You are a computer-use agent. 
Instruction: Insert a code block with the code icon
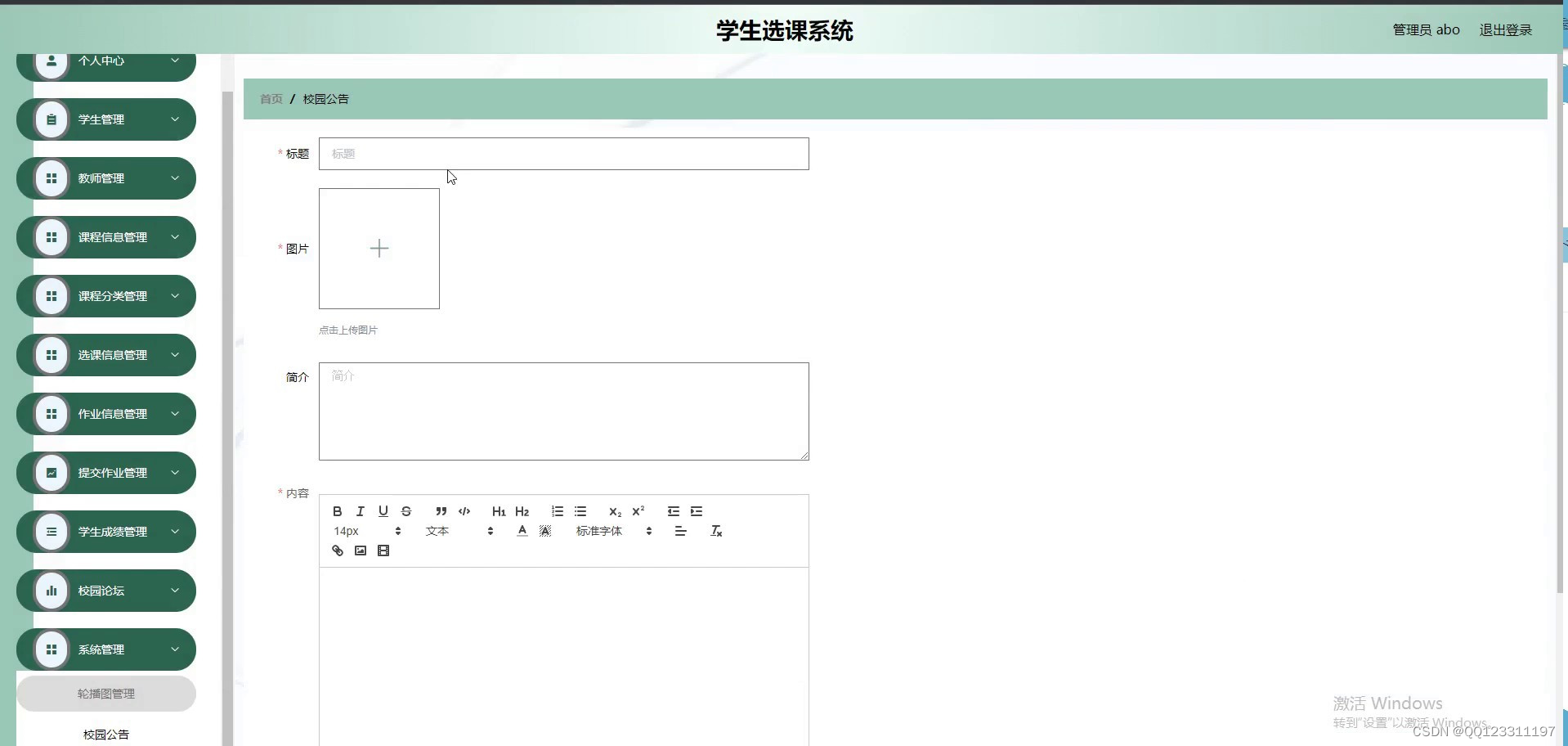click(x=464, y=511)
